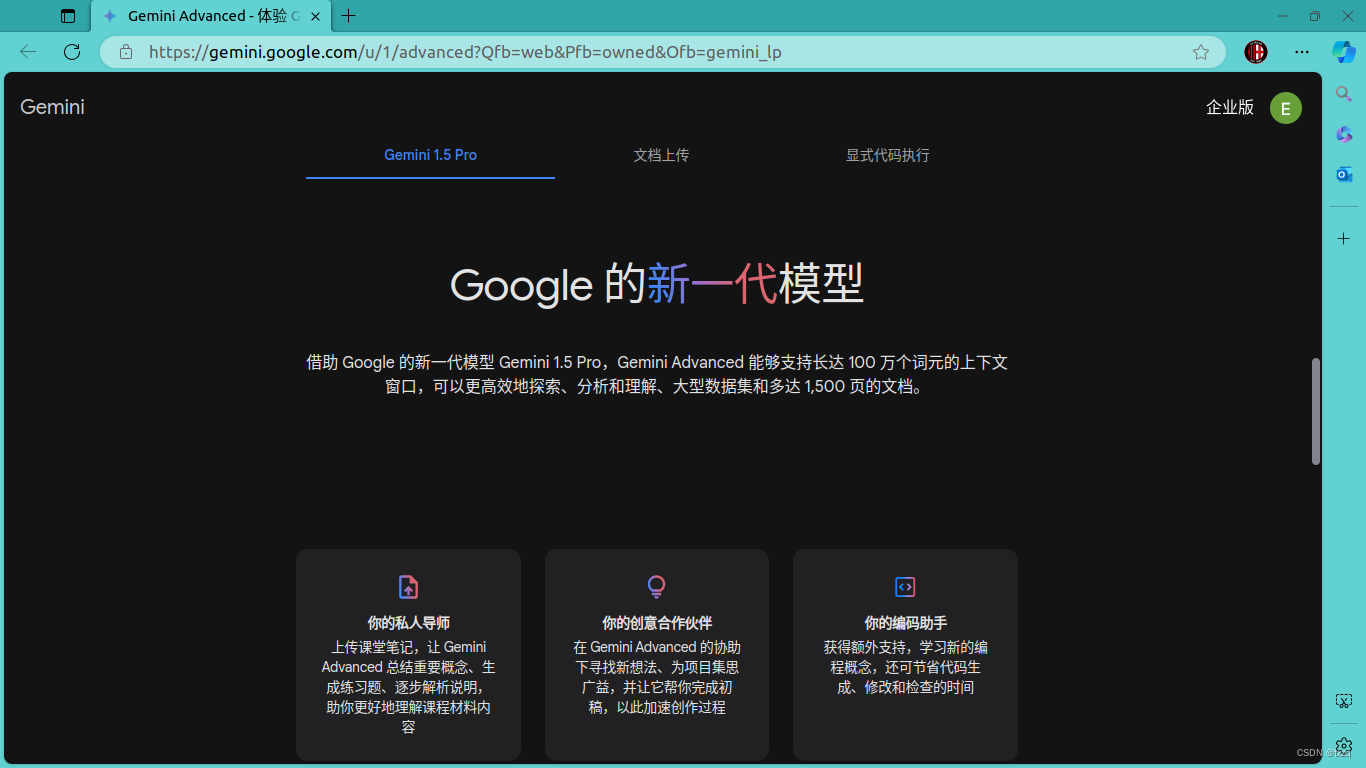Switch to the Gemini 1.5 Pro tab

pyautogui.click(x=430, y=155)
